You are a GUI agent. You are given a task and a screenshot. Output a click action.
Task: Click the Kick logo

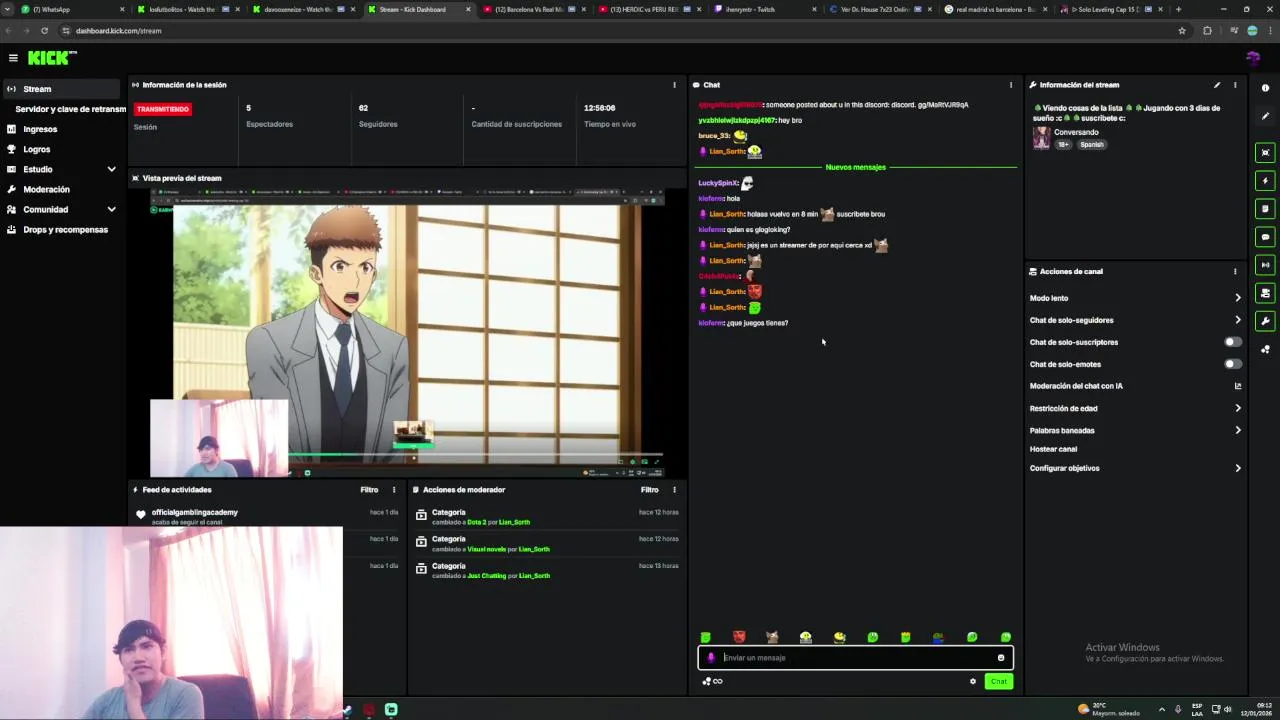click(x=52, y=58)
